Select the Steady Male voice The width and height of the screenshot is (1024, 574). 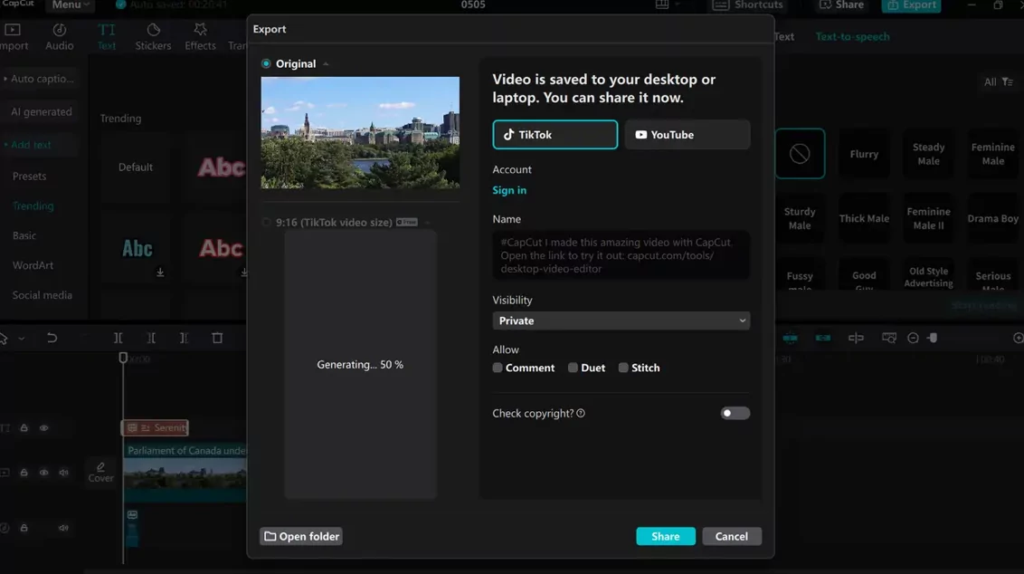[928, 154]
